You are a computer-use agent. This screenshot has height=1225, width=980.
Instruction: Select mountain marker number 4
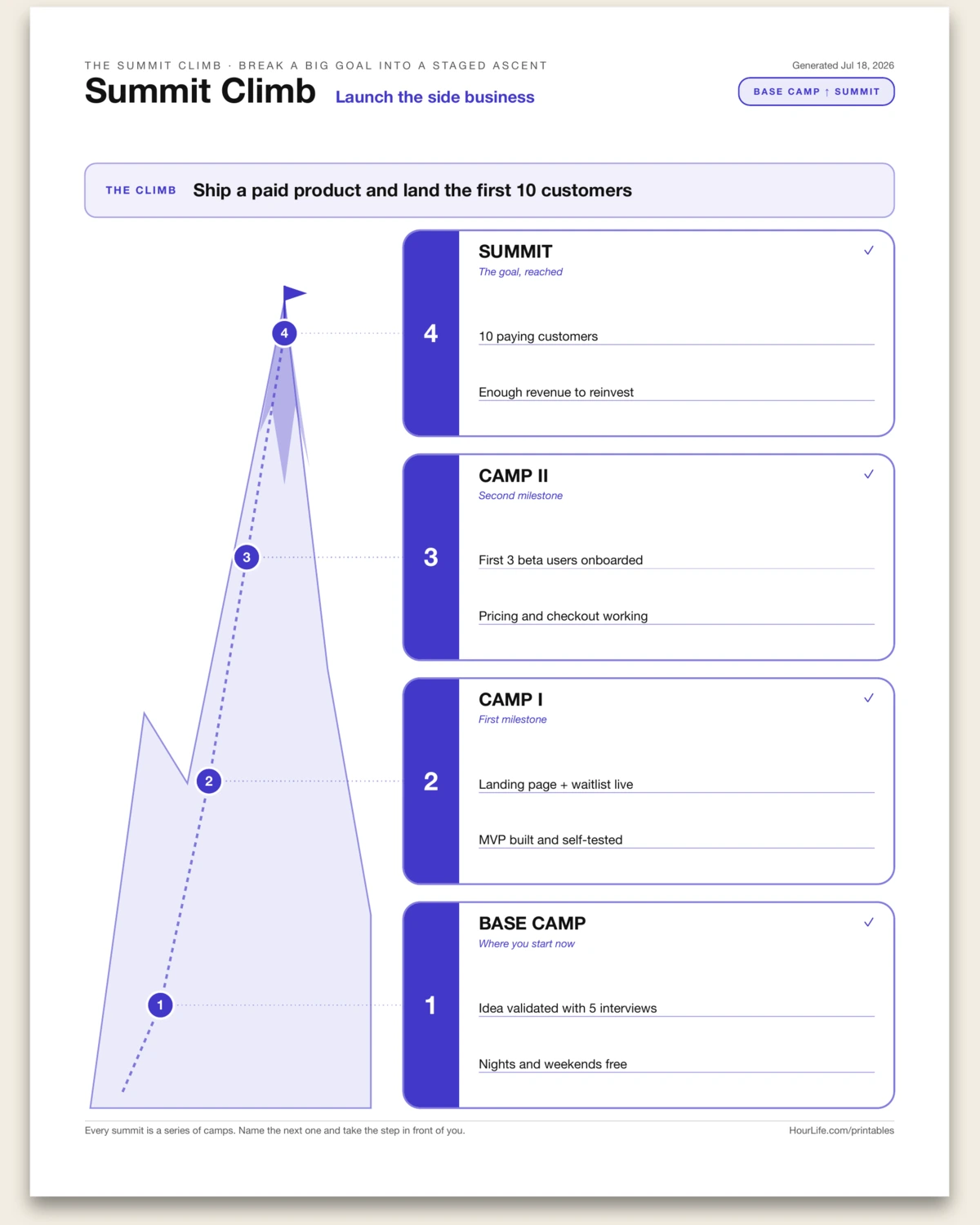pos(284,333)
